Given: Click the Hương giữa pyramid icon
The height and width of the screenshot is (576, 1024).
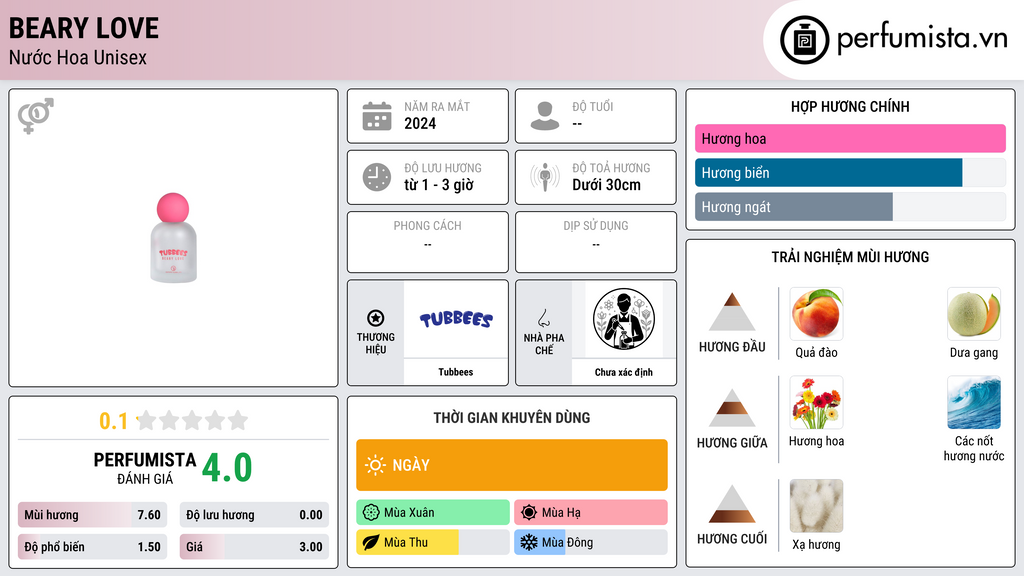Looking at the screenshot, I should pyautogui.click(x=732, y=408).
